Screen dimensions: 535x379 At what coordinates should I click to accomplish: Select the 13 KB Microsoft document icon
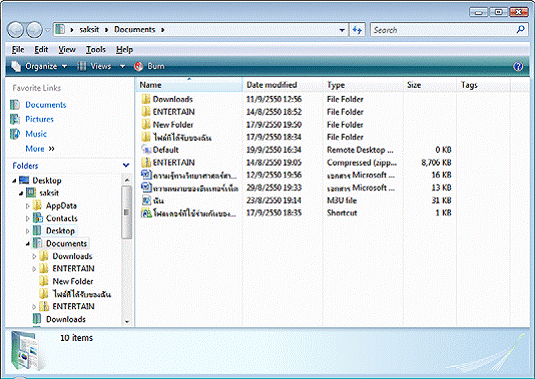(146, 188)
